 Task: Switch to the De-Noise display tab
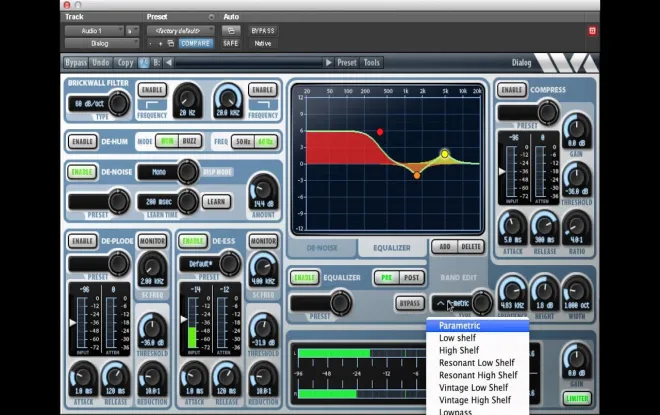point(322,248)
